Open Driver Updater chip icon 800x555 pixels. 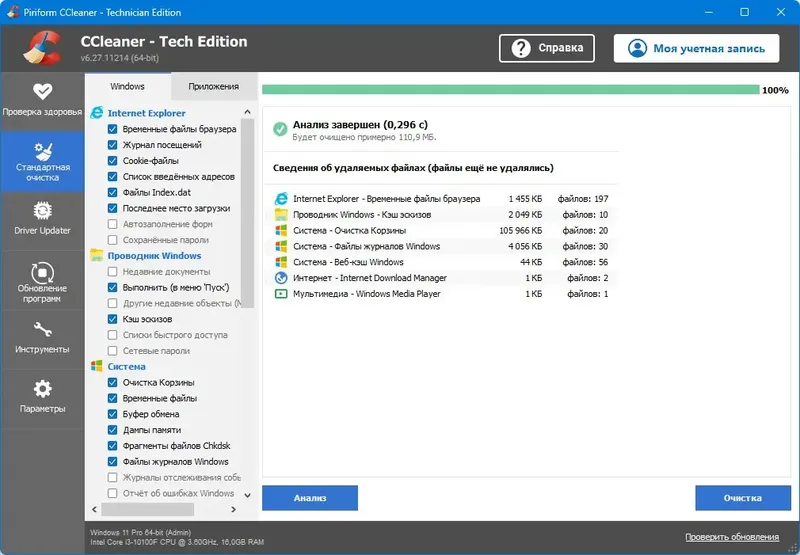42,211
